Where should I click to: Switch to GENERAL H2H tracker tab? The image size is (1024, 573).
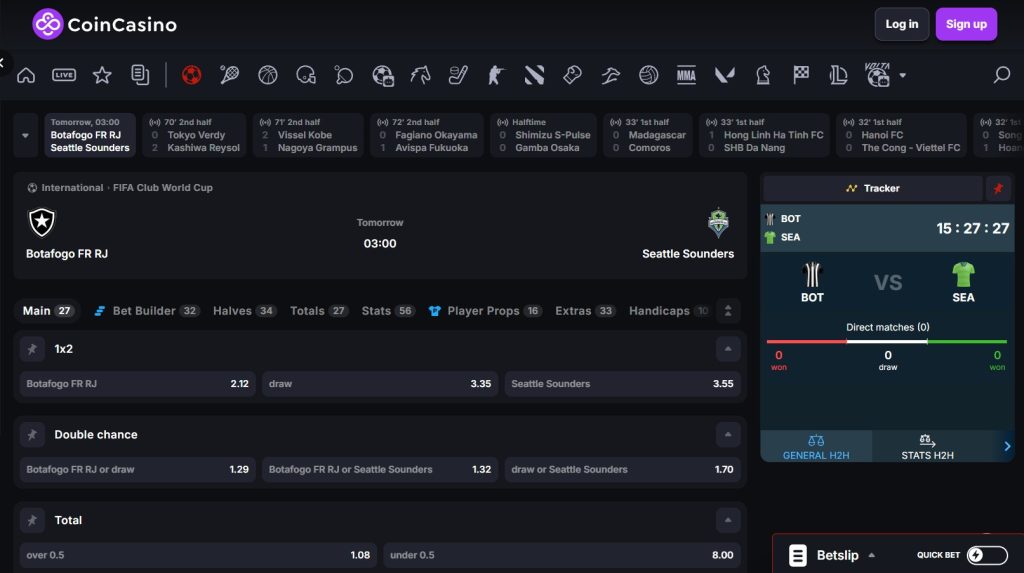816,447
